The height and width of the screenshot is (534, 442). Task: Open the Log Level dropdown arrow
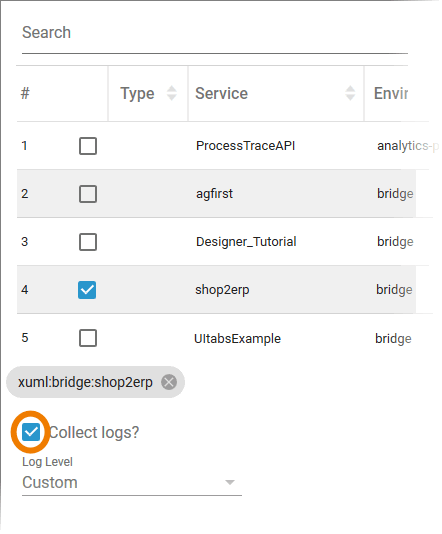[230, 483]
